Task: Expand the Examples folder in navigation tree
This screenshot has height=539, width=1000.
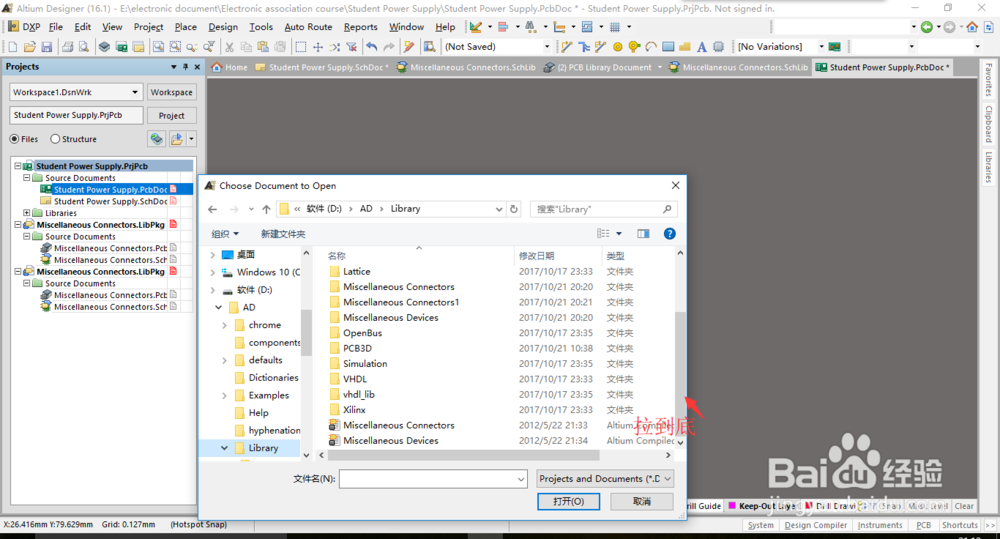Action: click(x=224, y=395)
